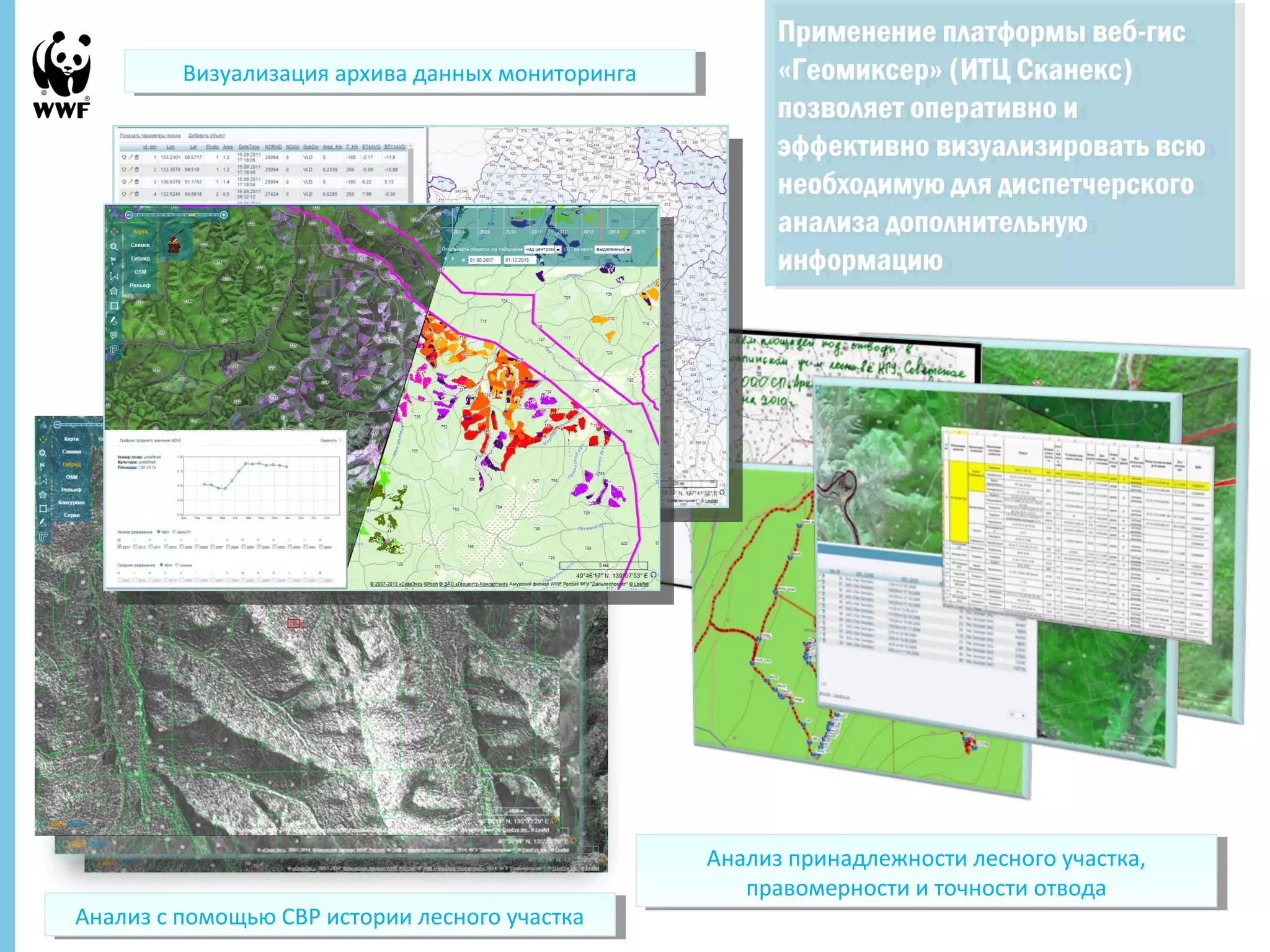Collapse the NDVI chart panel via Свернуть
Viewport: 1270px width, 952px height.
click(329, 441)
